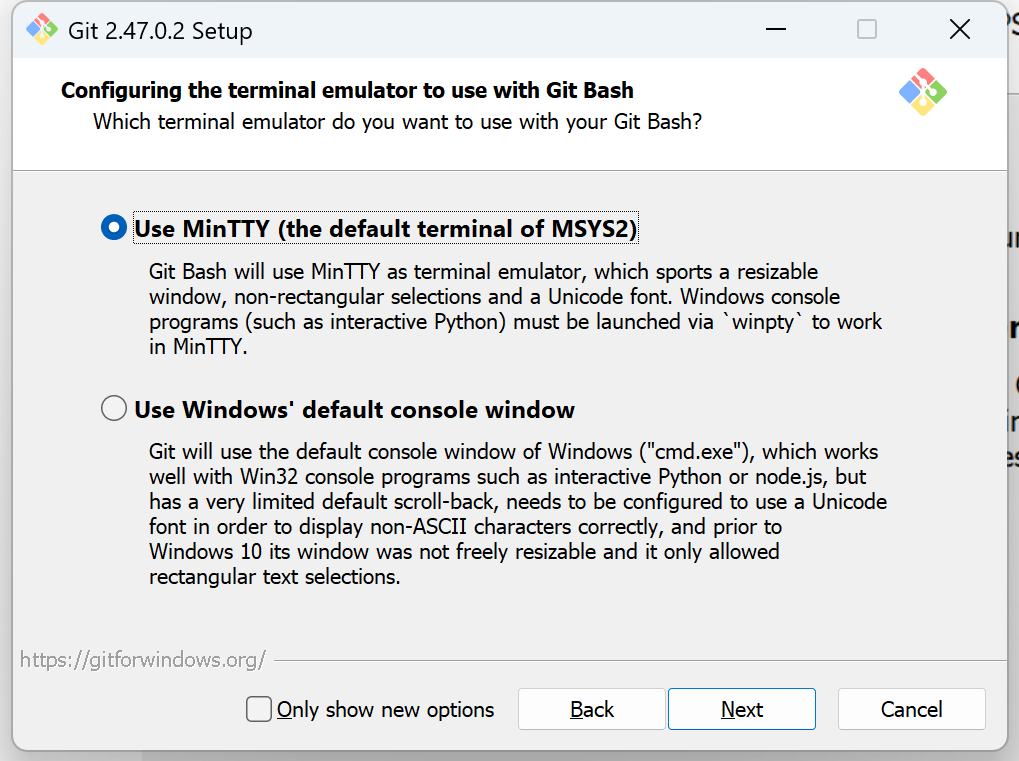This screenshot has height=761, width=1019.
Task: Click the "Configuring the terminal emulator" heading
Action: point(347,91)
